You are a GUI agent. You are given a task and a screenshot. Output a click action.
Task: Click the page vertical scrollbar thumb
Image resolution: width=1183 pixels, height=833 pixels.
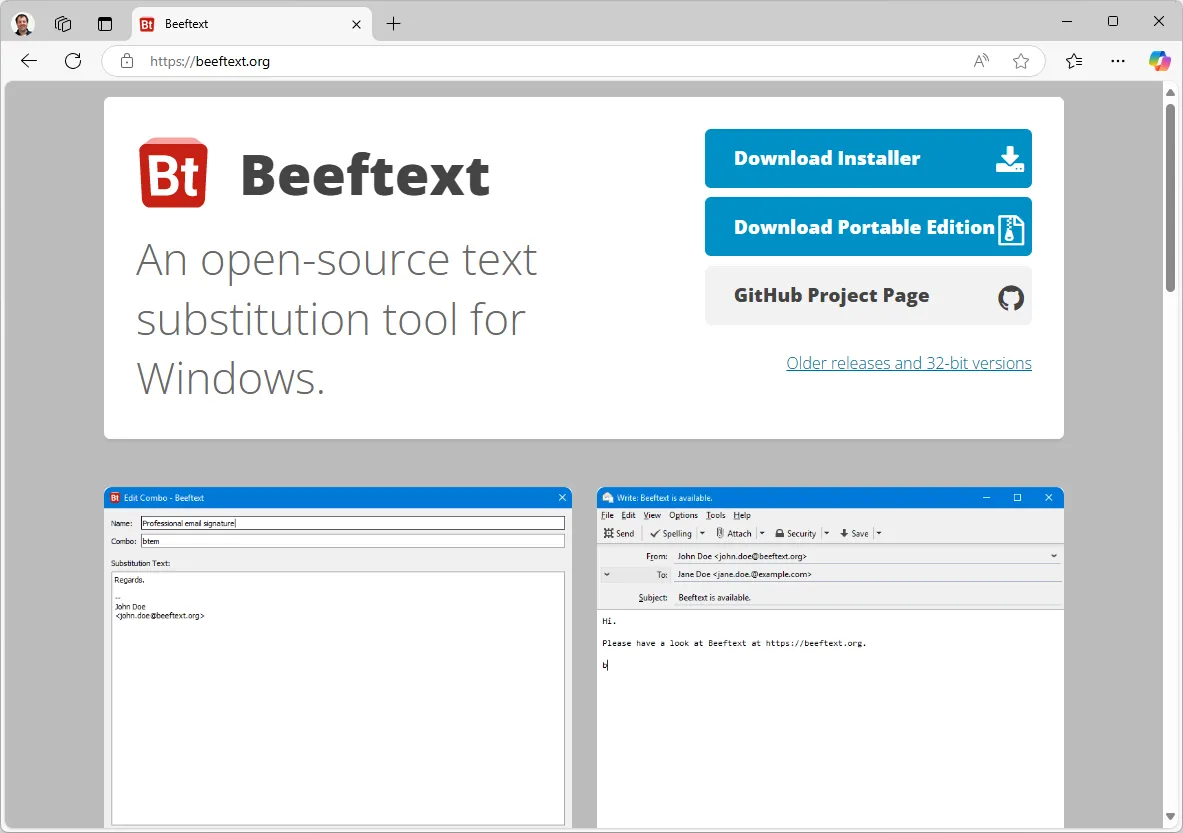click(1170, 198)
